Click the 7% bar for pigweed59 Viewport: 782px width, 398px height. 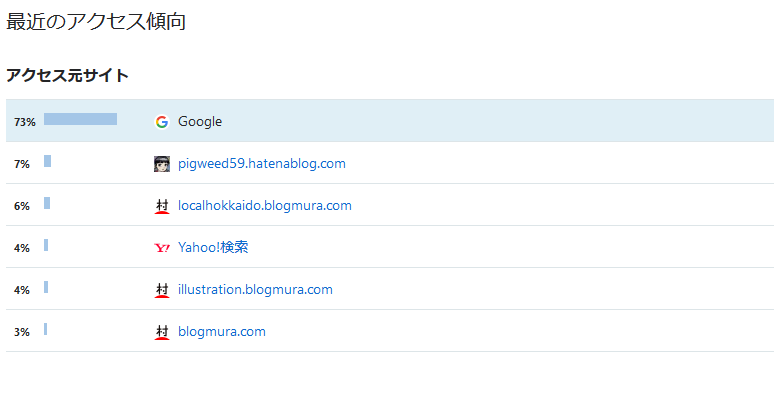pos(47,161)
